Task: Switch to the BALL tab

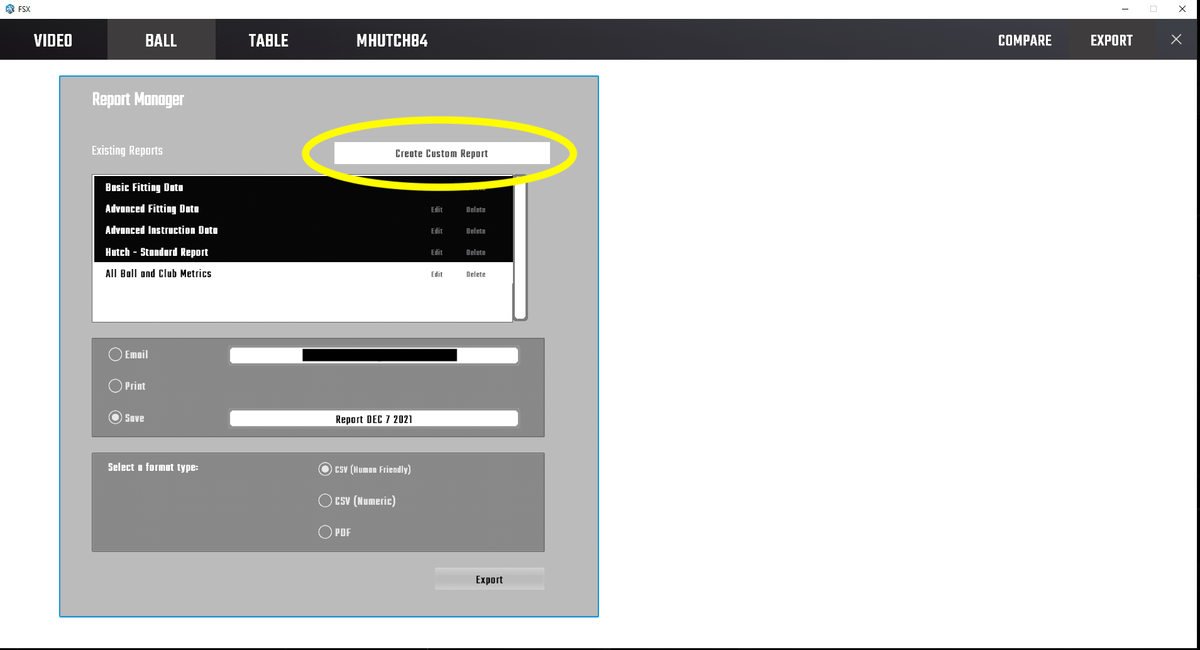Action: click(x=160, y=40)
